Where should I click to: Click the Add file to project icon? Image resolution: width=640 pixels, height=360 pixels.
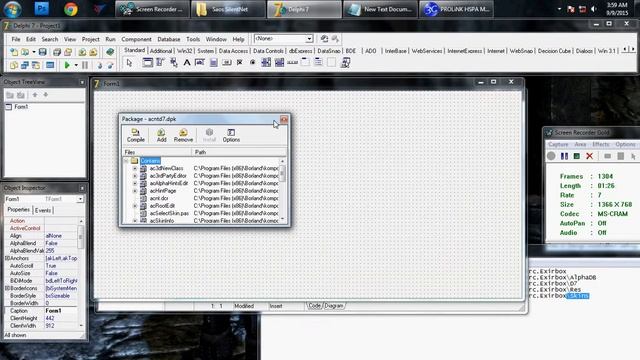(x=82, y=52)
